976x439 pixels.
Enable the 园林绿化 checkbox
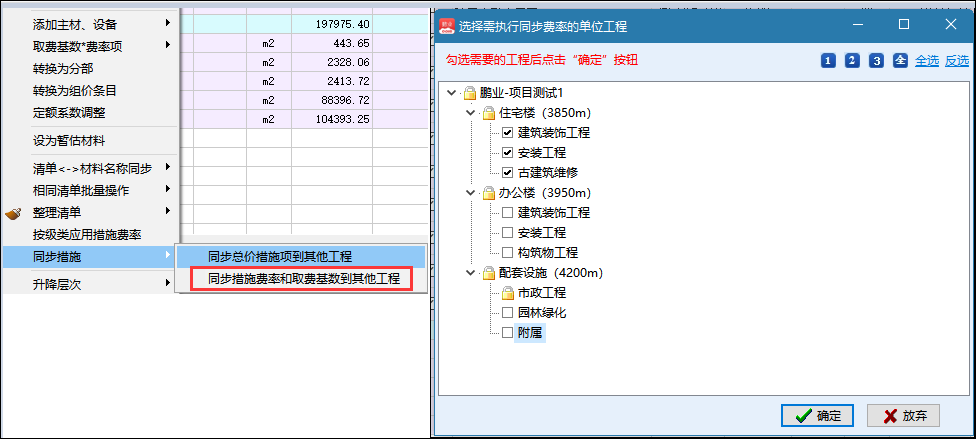507,313
